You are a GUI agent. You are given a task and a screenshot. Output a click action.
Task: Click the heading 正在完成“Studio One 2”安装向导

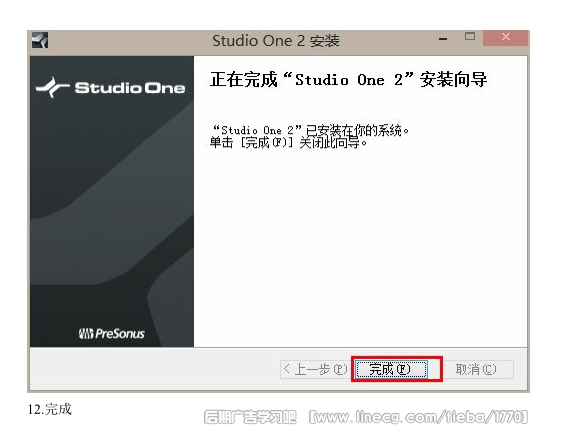(x=348, y=79)
